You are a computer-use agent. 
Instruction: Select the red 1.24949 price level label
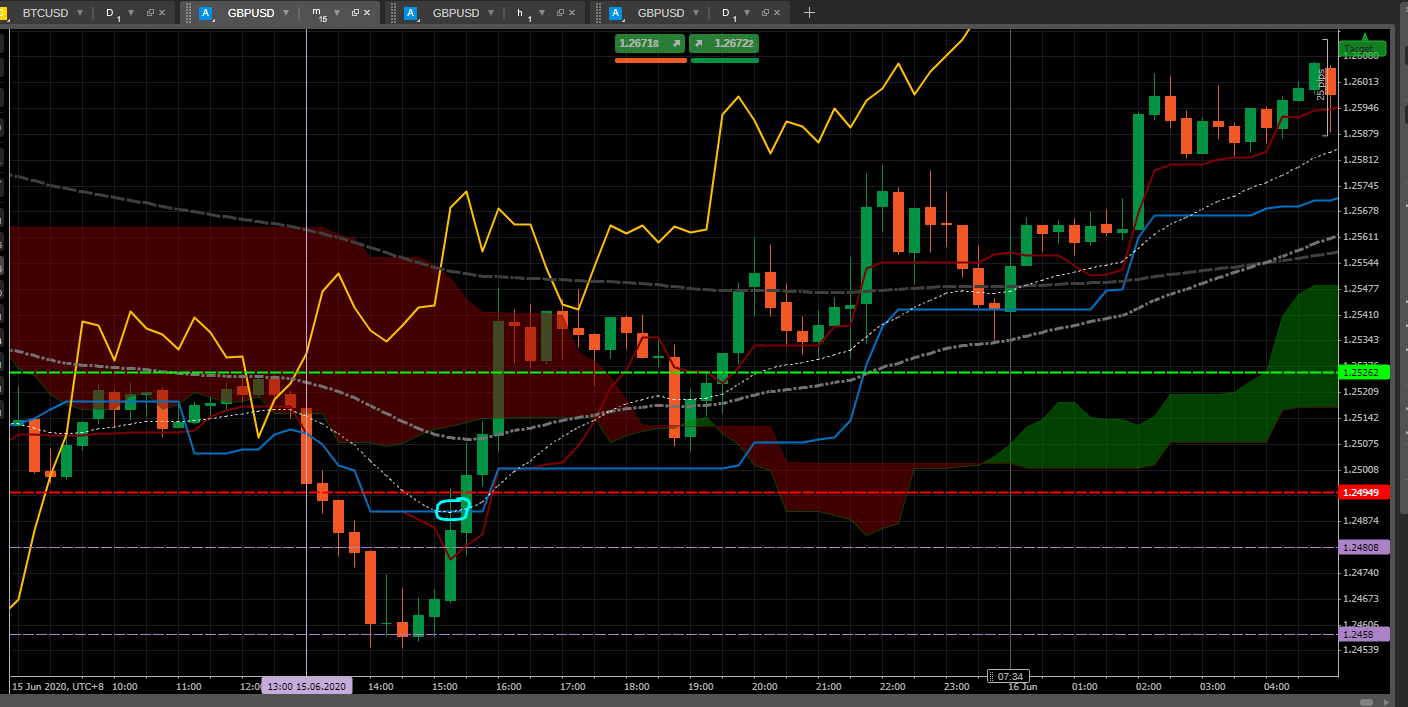click(1362, 492)
